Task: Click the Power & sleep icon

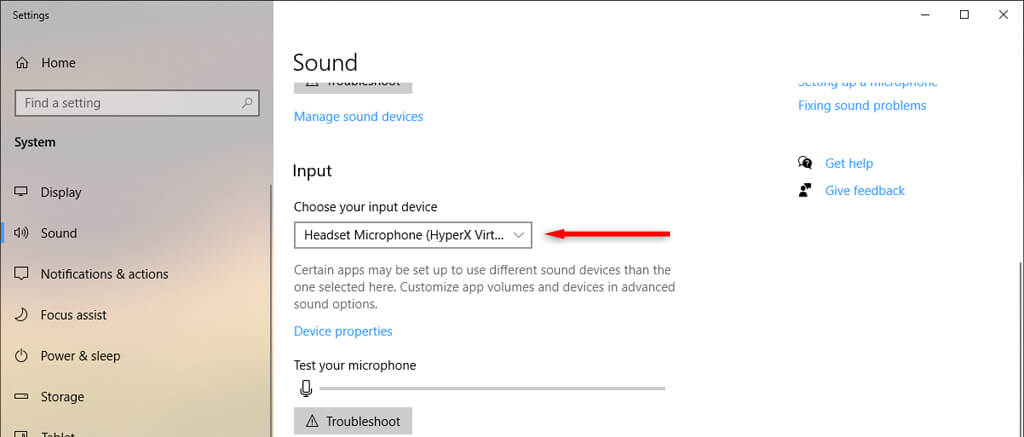Action: click(22, 356)
